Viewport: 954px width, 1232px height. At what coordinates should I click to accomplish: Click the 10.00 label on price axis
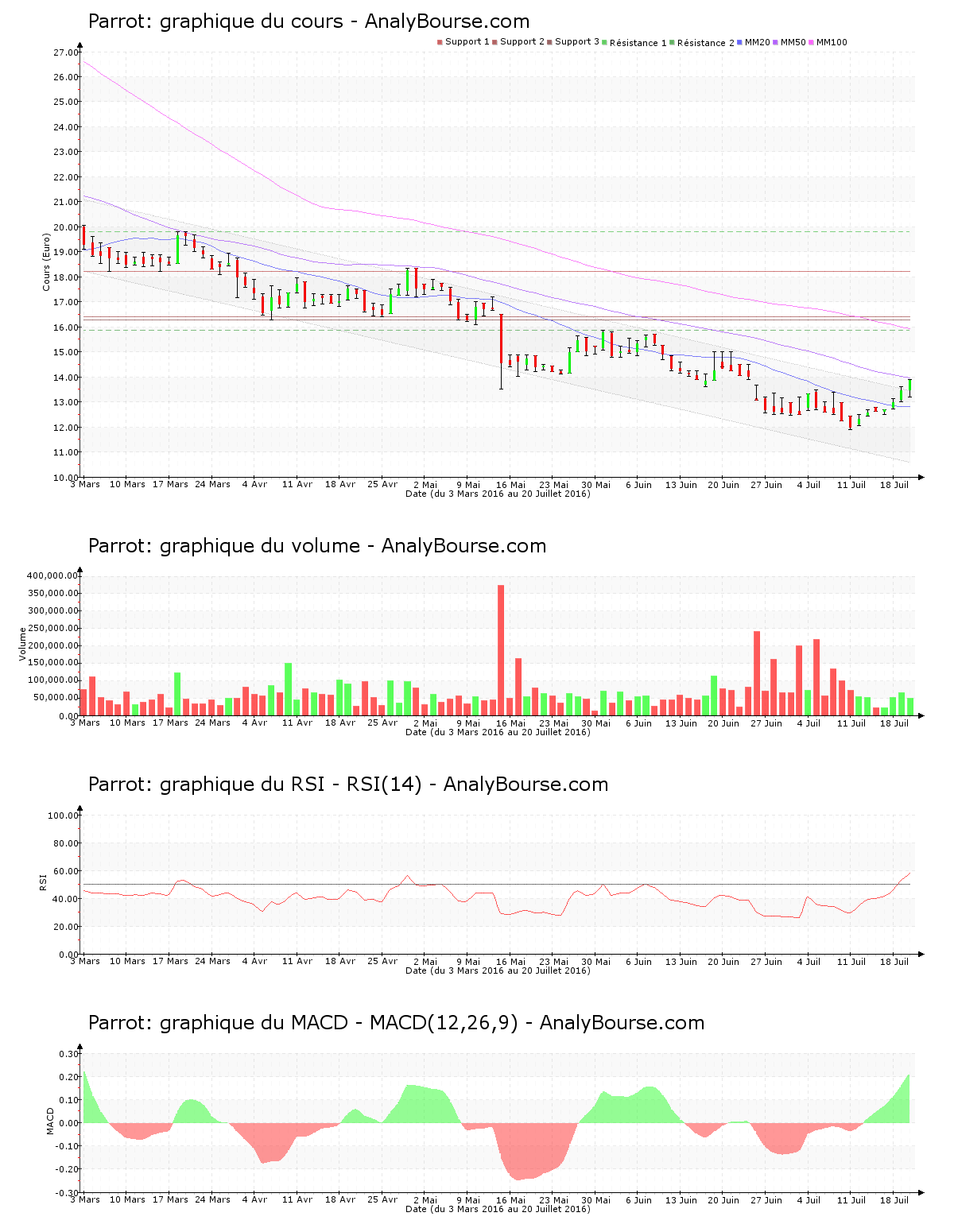point(66,477)
